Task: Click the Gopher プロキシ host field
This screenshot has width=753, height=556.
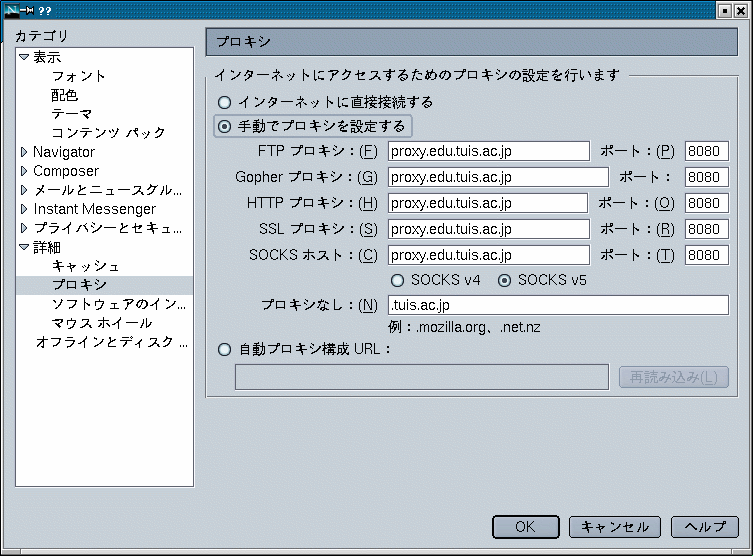Action: [x=498, y=177]
